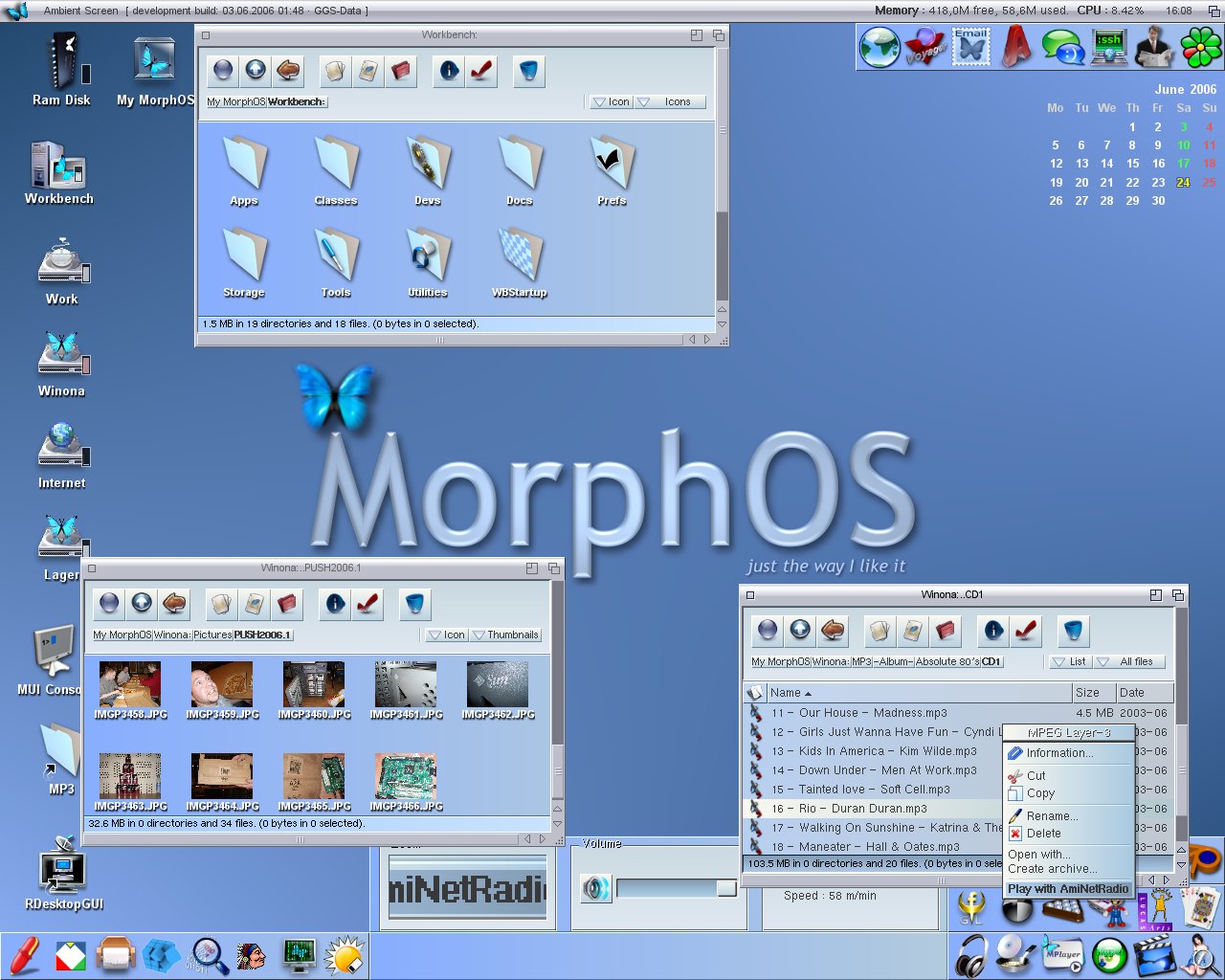Launch MPlayer from the bottom-right dock
The height and width of the screenshot is (980, 1225).
coord(1062,955)
